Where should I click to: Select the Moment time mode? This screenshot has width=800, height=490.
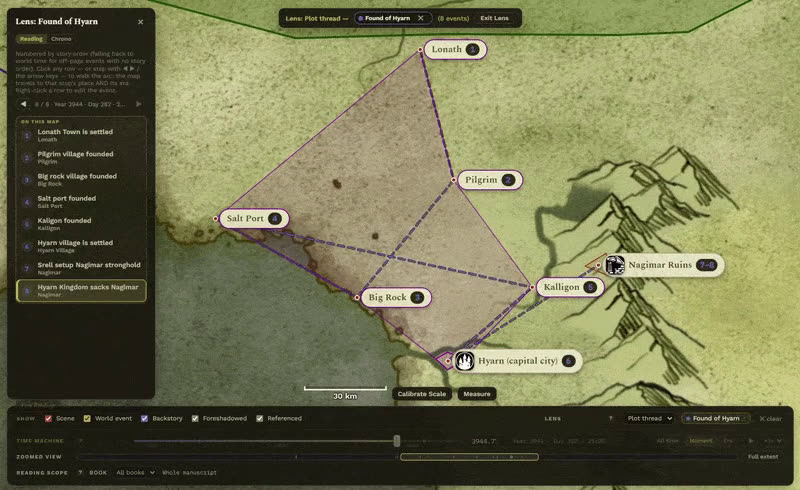coord(701,440)
